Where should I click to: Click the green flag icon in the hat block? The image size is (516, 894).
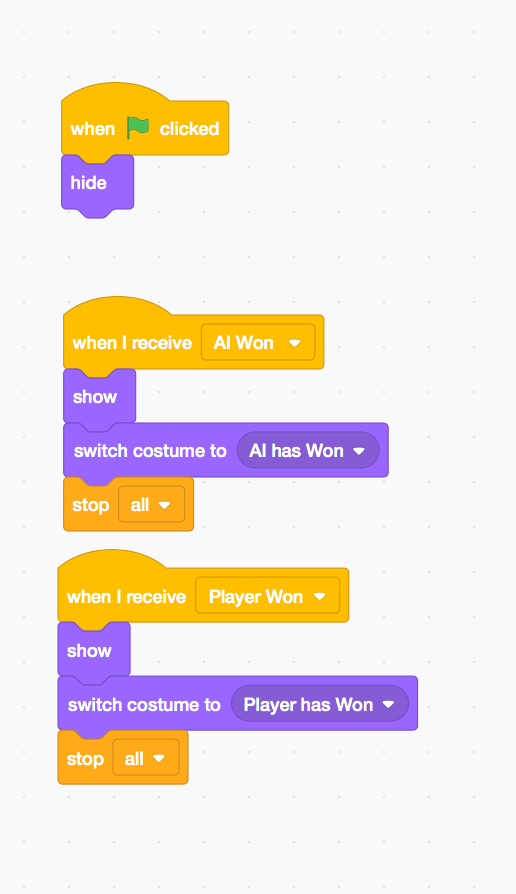[x=137, y=128]
